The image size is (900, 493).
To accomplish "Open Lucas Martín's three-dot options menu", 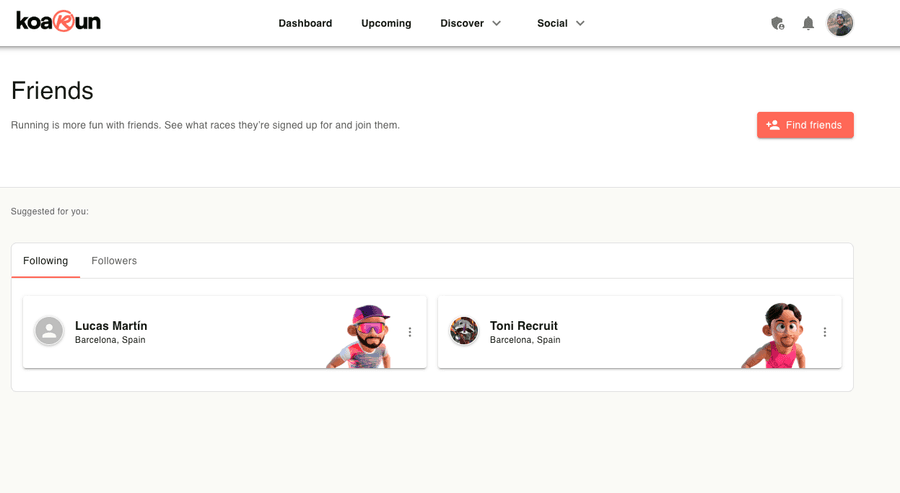I will coord(410,332).
